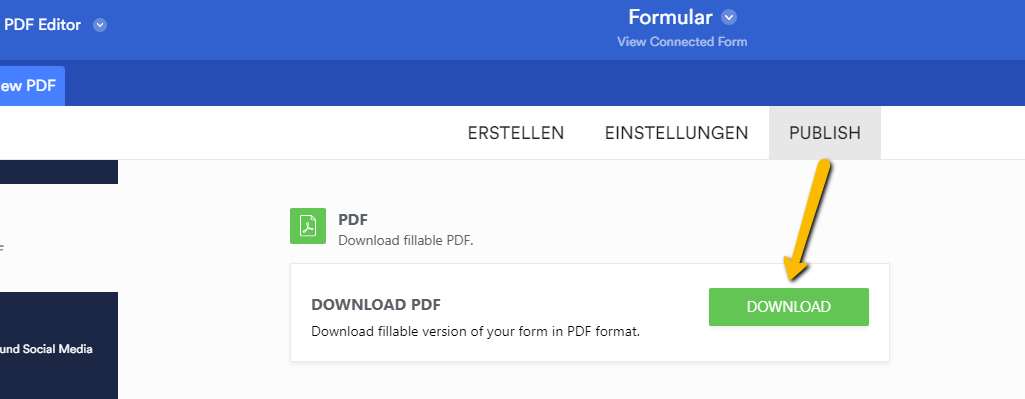Go to the EINSTELLUNGEN tab
This screenshot has height=399, width=1025.
pos(677,133)
